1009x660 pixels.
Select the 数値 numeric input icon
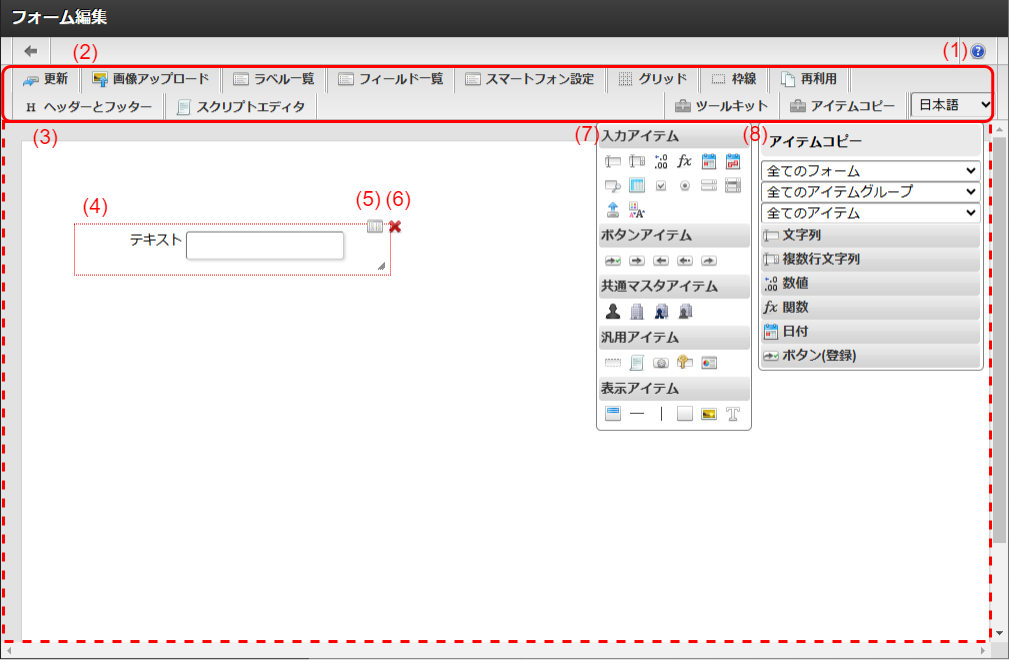pos(660,161)
